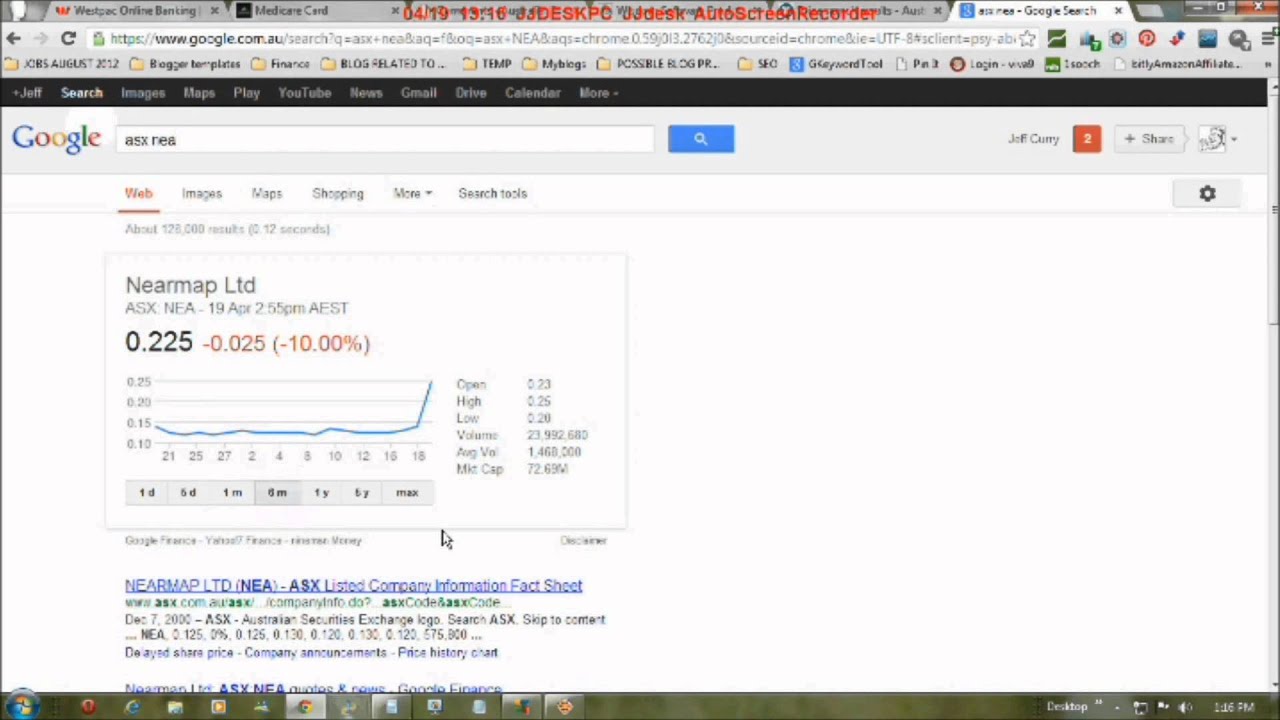Open the JOBS AUGUST 2012 bookmark folder
The width and height of the screenshot is (1280, 720).
62,64
